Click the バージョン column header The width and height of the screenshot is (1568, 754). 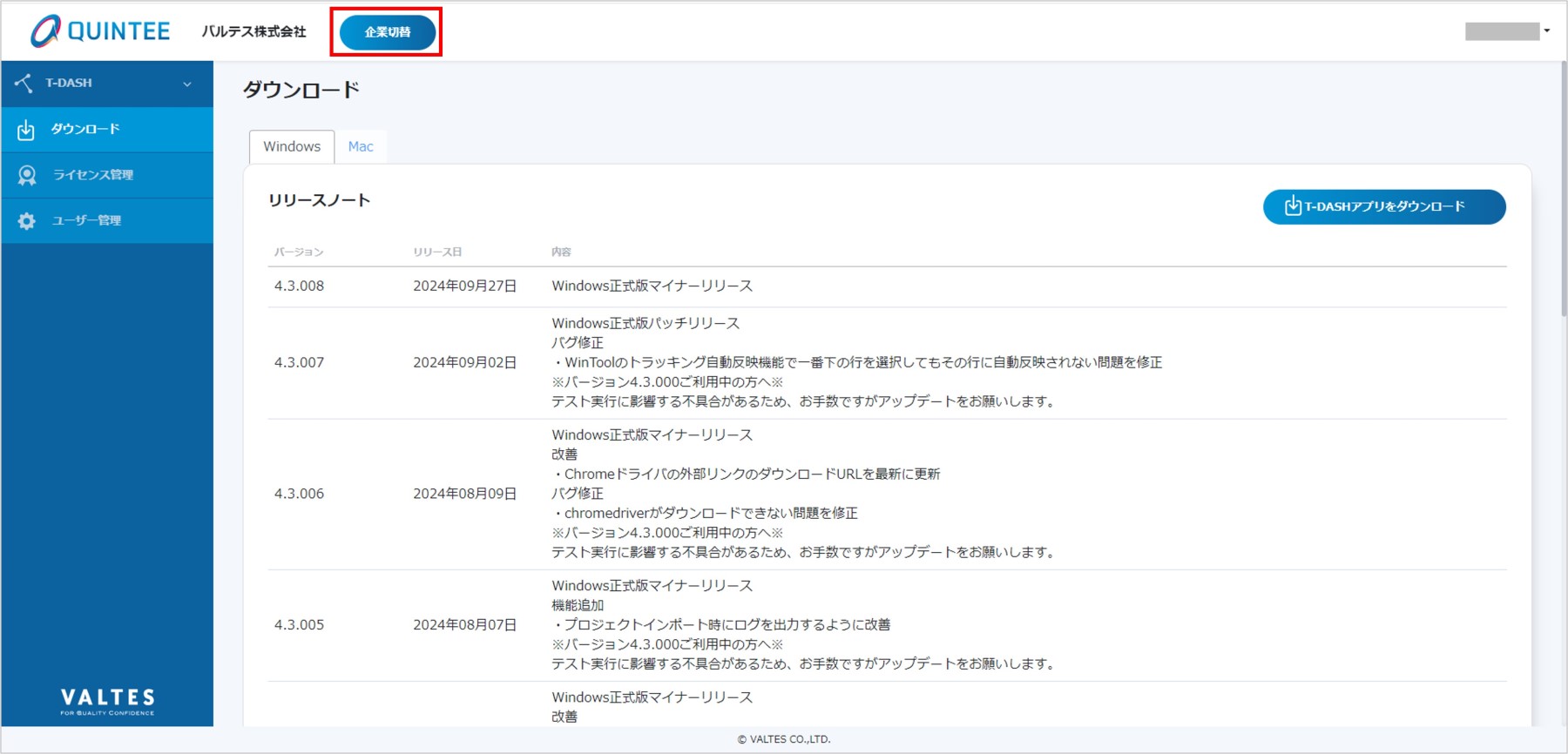(x=299, y=252)
